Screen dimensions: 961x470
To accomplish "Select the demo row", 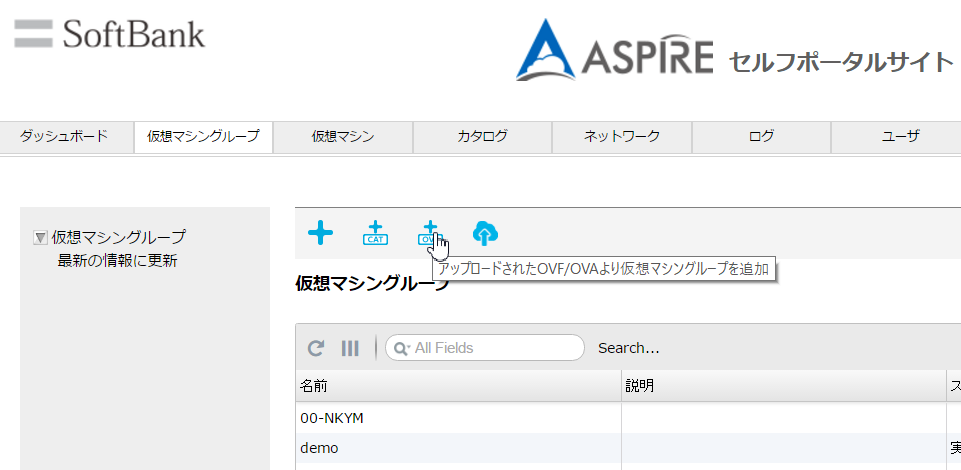I will [628, 448].
